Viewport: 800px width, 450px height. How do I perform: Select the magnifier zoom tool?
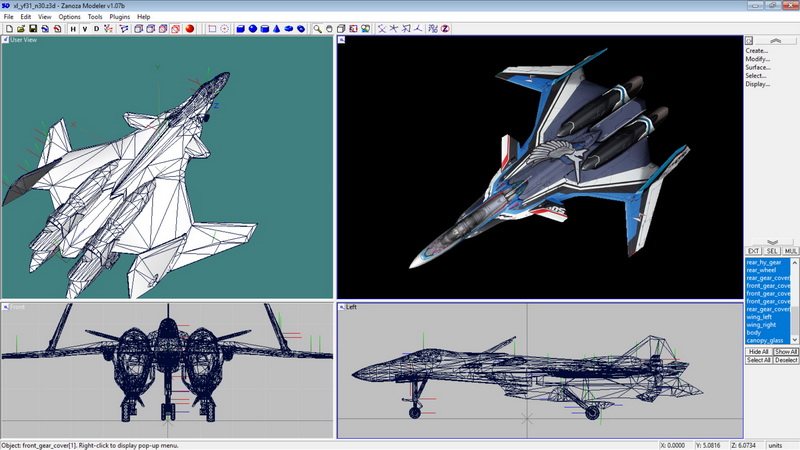point(317,29)
